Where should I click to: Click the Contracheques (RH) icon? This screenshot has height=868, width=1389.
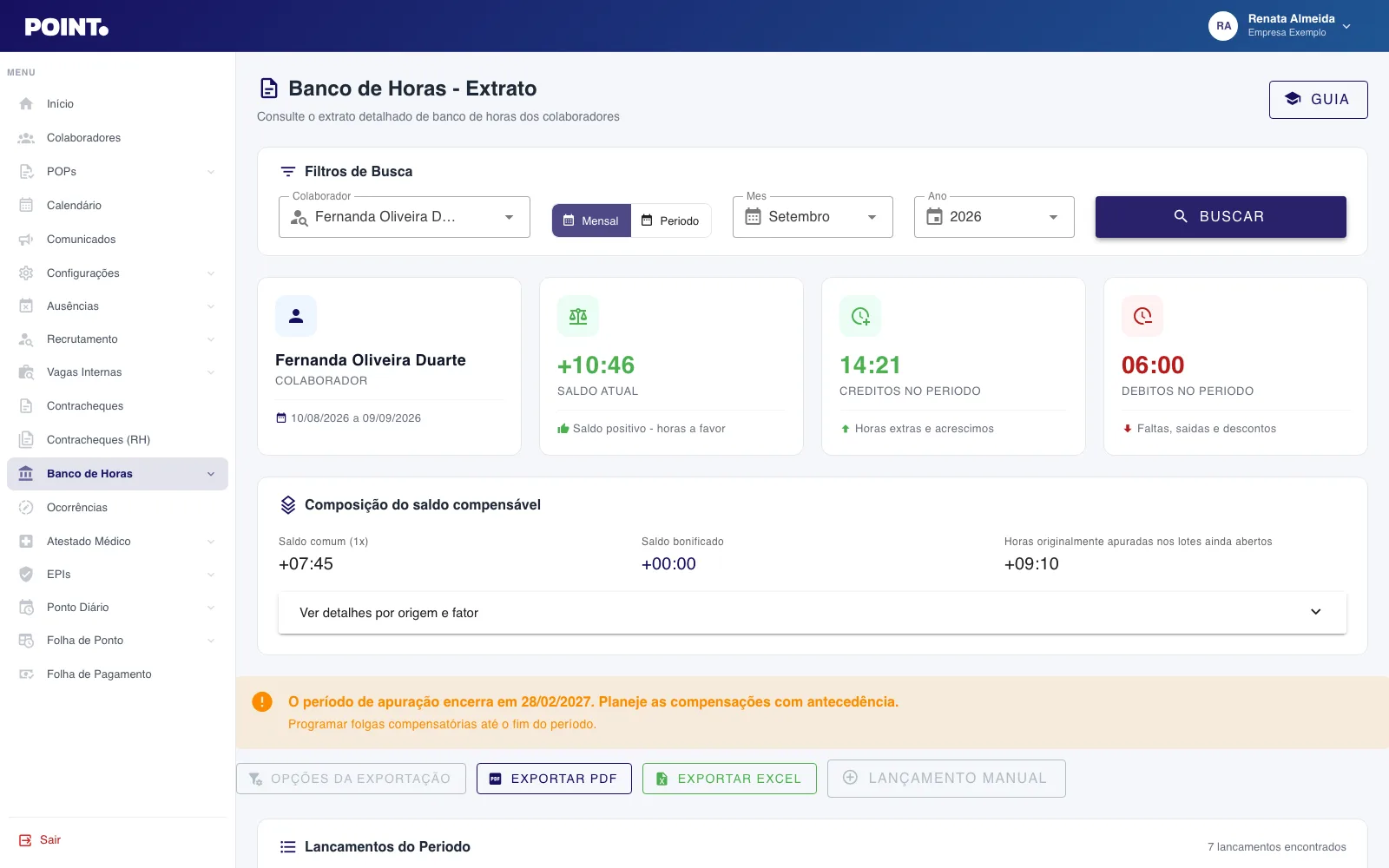[x=26, y=439]
